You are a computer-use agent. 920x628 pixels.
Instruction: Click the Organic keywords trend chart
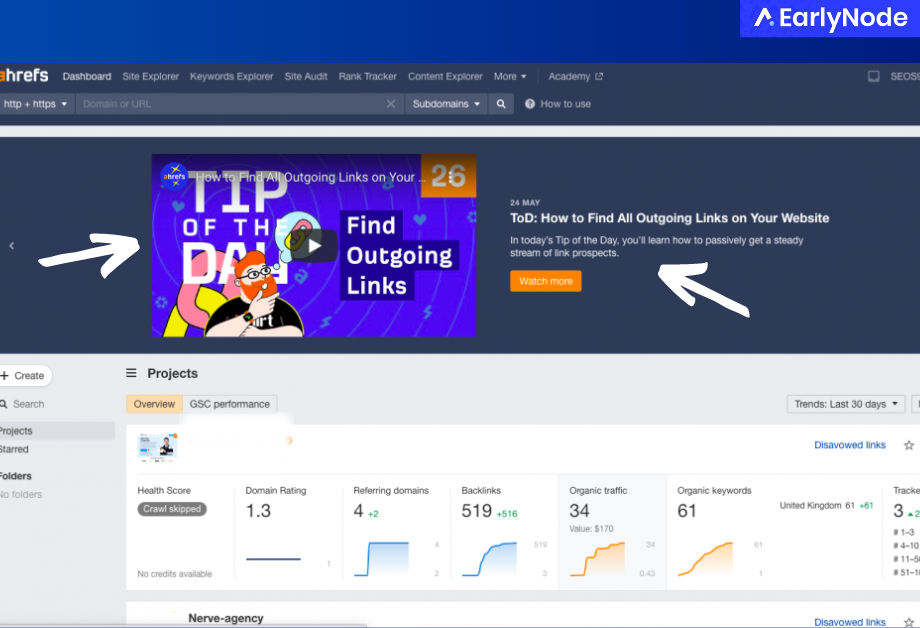tap(705, 559)
